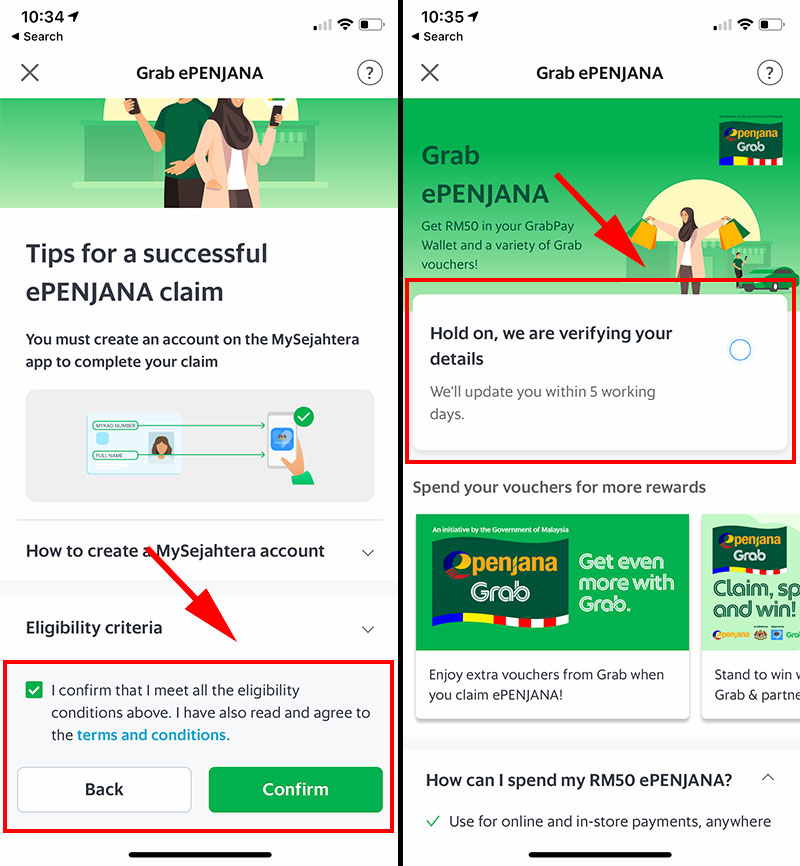The height and width of the screenshot is (866, 800).
Task: Open help icon on left screen
Action: (x=370, y=72)
